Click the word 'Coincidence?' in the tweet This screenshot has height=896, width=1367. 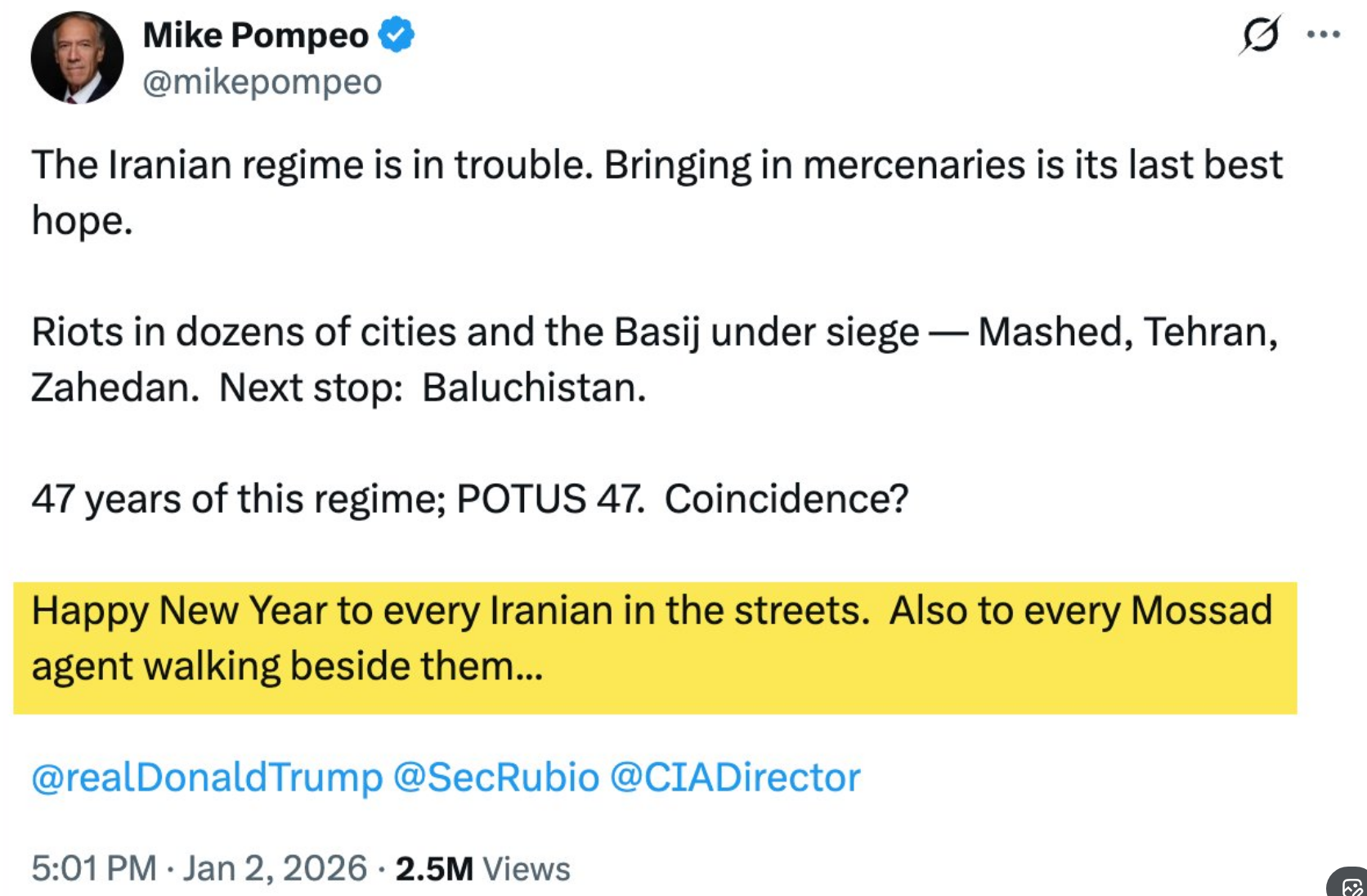tap(786, 499)
